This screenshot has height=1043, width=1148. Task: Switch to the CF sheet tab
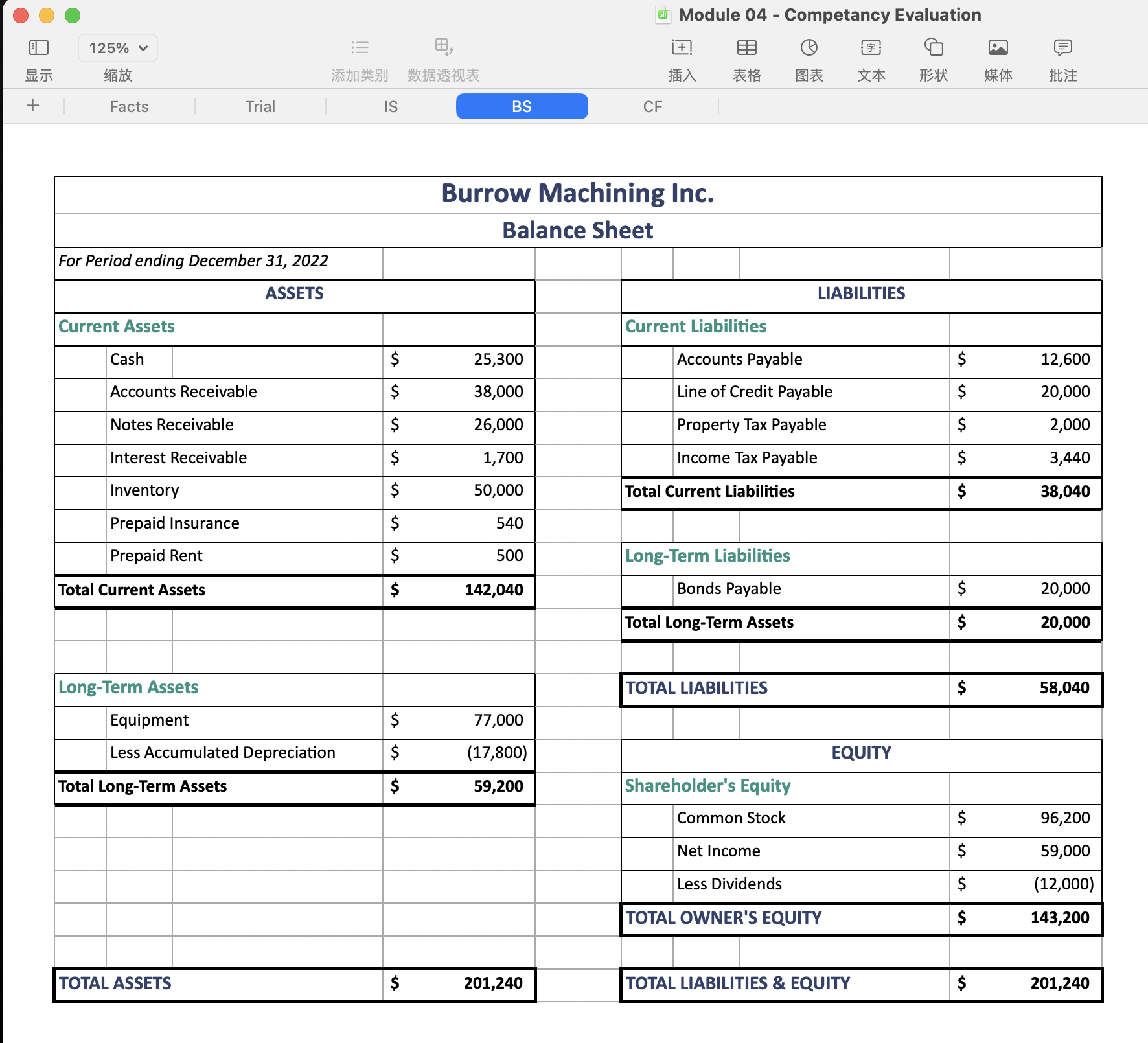[x=652, y=107]
